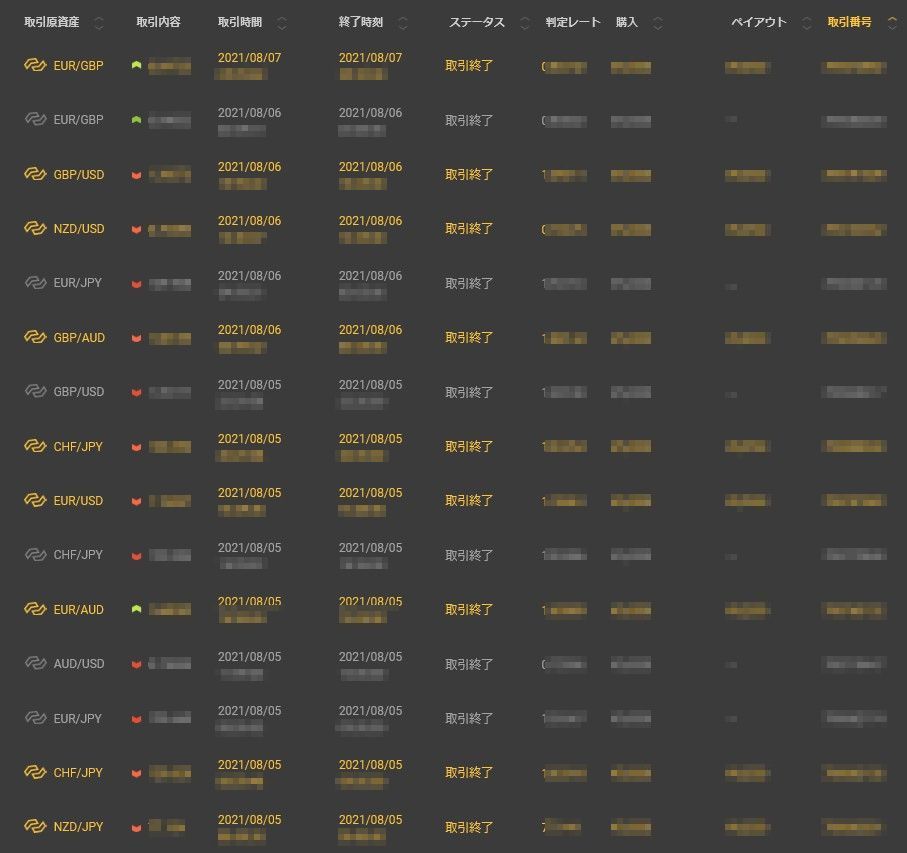
Task: Select the NZD/JPY trade row label
Action: [x=79, y=827]
